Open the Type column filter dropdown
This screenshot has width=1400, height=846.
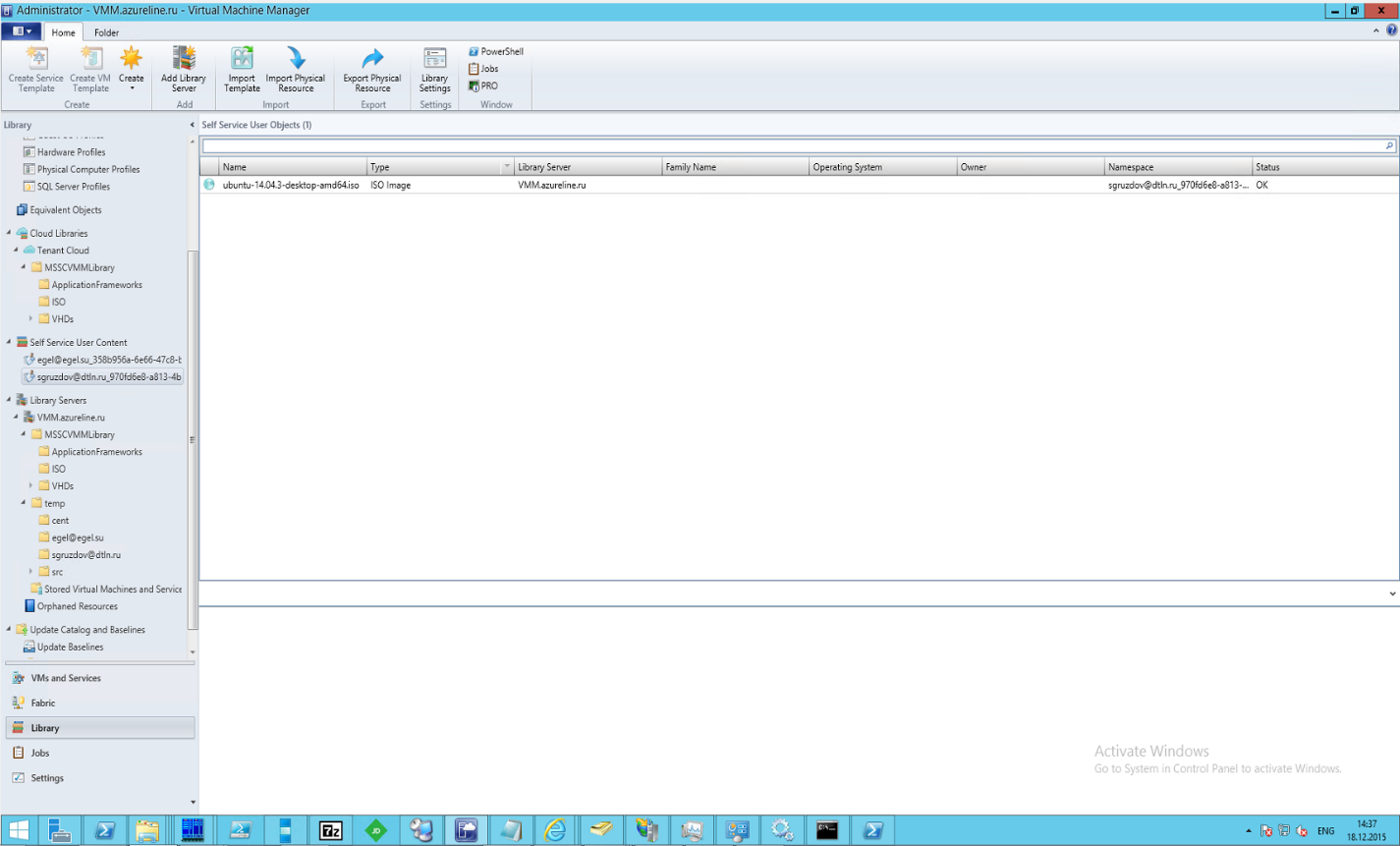507,167
